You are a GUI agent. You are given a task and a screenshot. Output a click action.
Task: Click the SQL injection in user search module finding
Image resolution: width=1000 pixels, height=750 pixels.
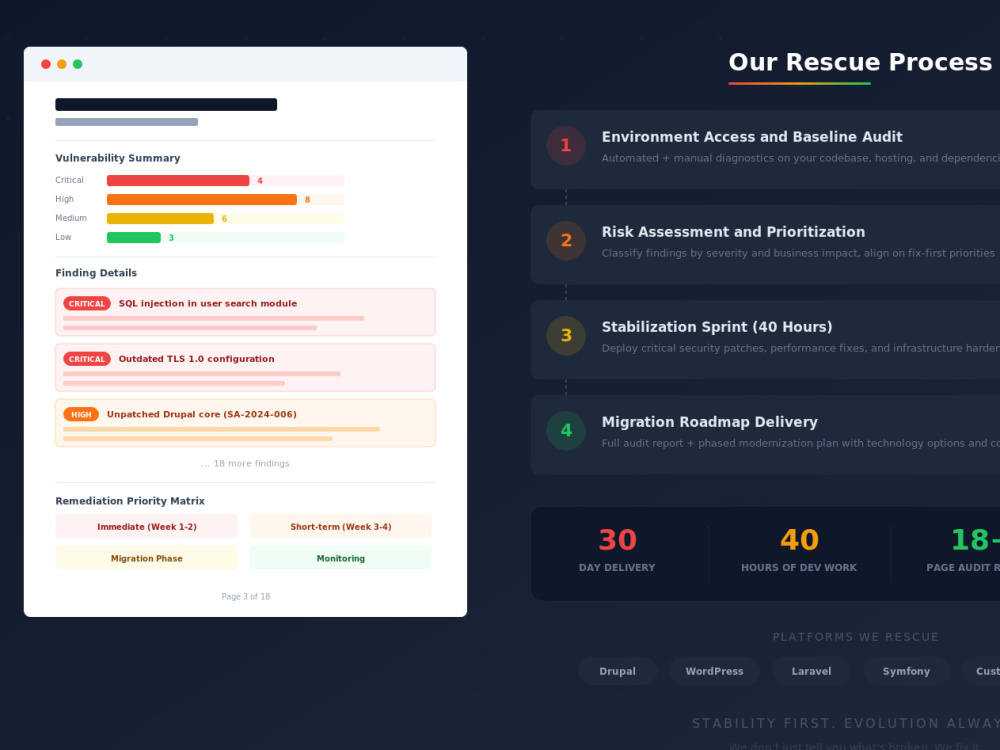(246, 312)
